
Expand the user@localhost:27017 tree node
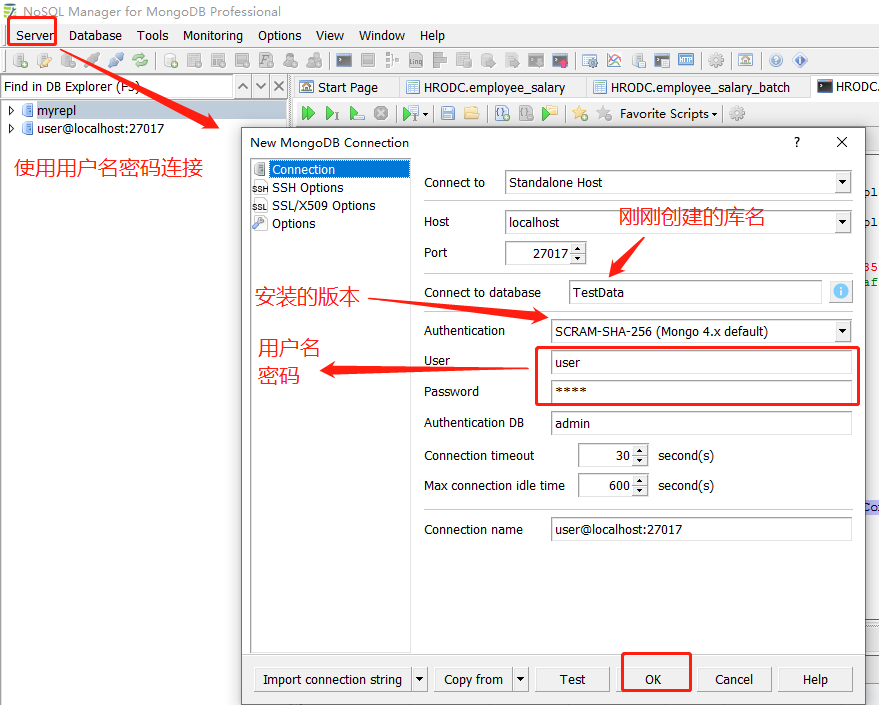tap(11, 128)
